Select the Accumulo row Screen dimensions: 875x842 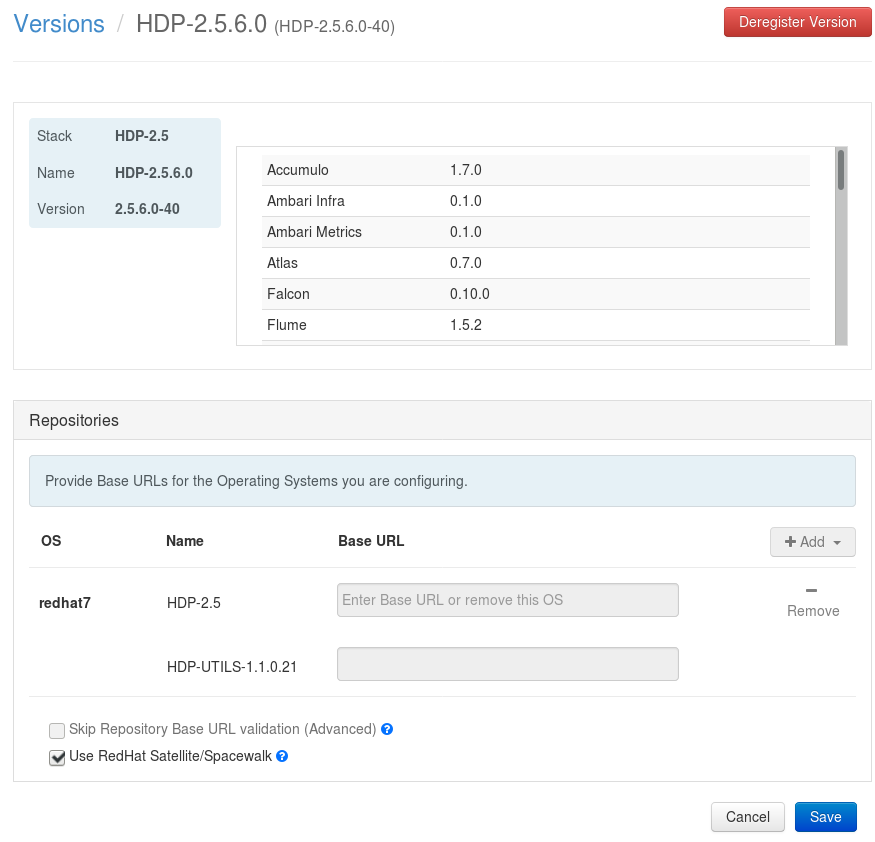click(536, 170)
